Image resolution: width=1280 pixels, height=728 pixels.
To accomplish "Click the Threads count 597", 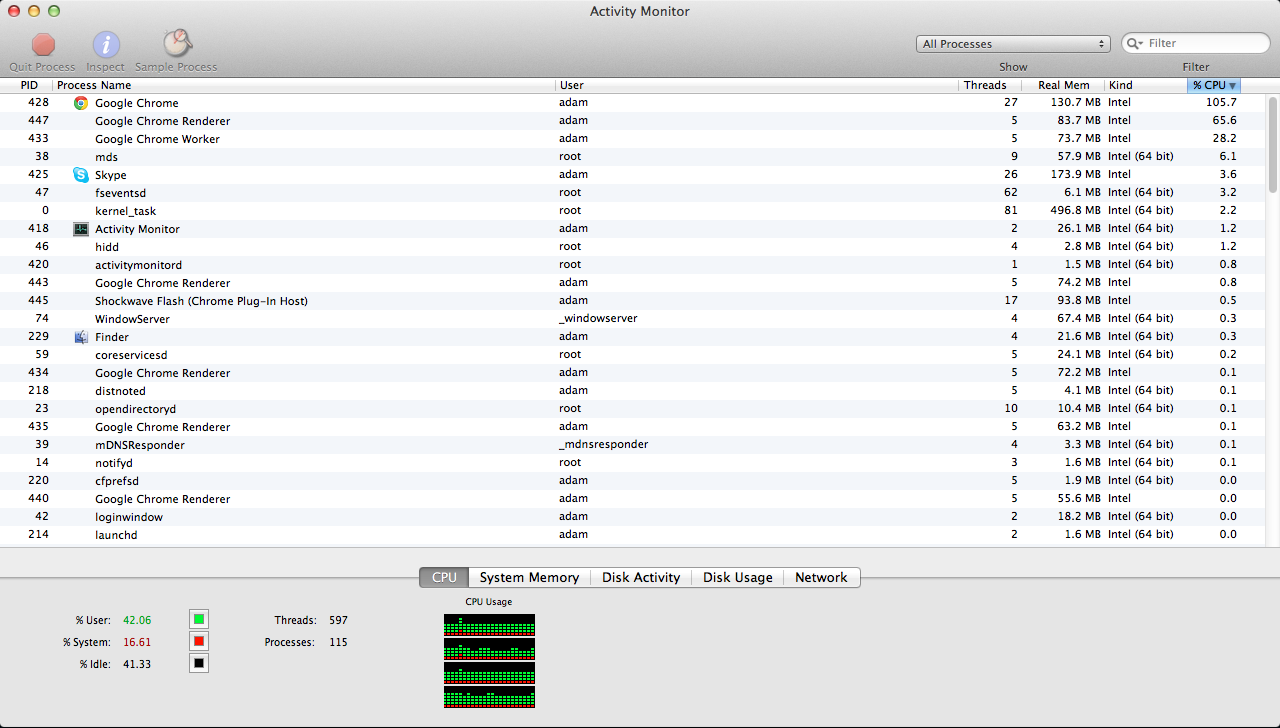I will (x=338, y=620).
